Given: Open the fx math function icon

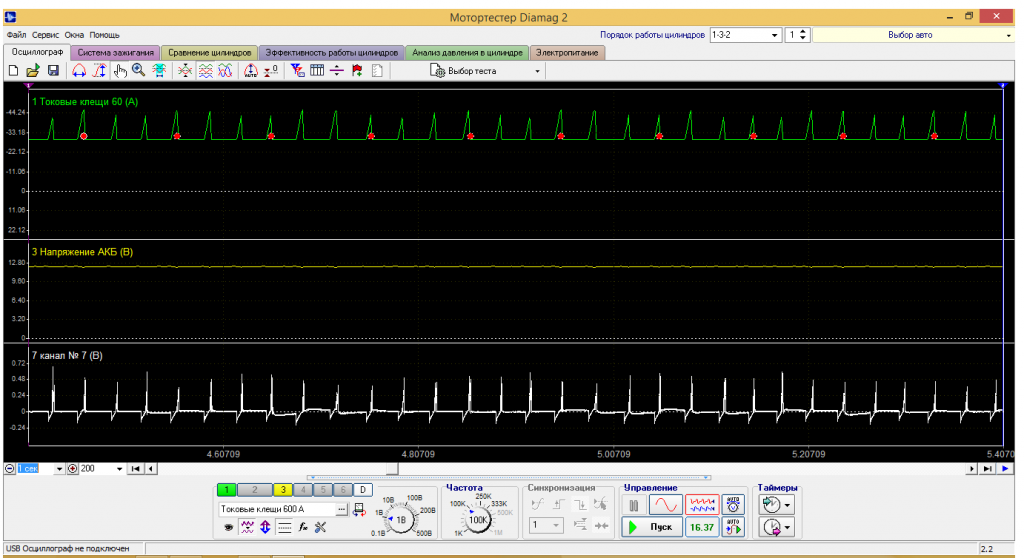Looking at the screenshot, I should [x=303, y=527].
